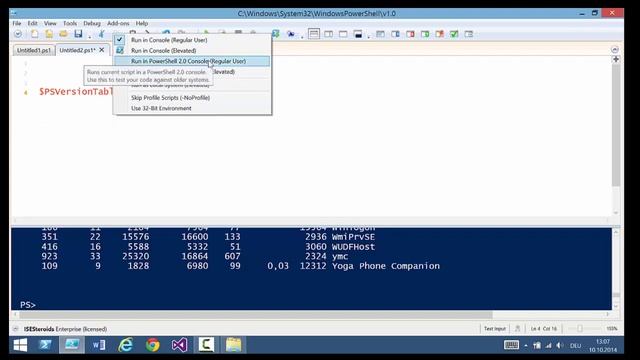The image size is (640, 360).
Task: Click the orange-red panel toolbar icon
Action: (x=440, y=34)
